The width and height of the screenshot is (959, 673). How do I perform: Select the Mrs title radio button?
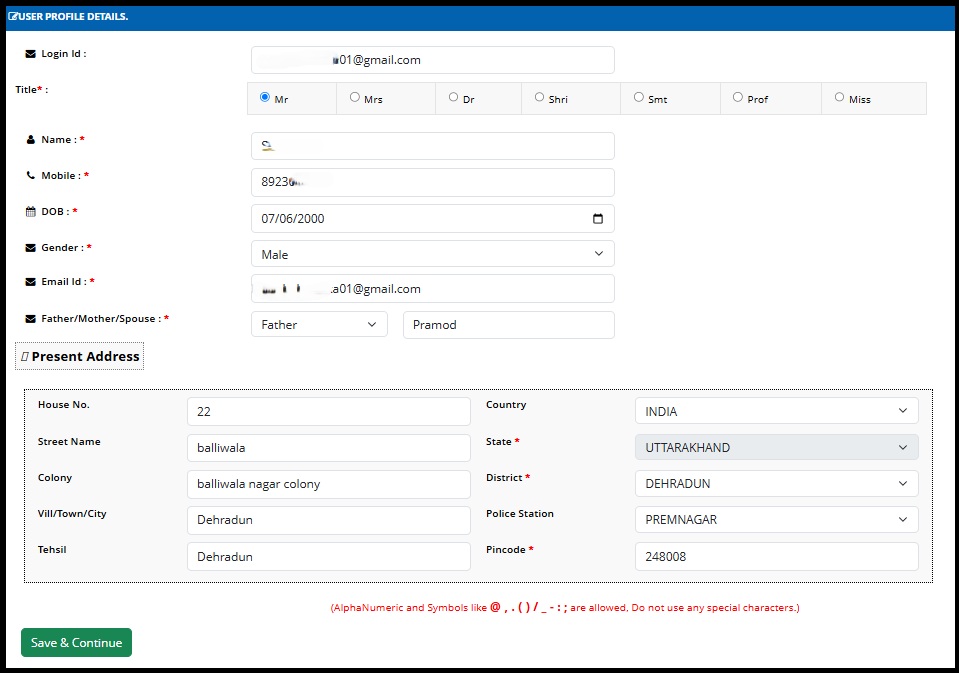tap(355, 97)
